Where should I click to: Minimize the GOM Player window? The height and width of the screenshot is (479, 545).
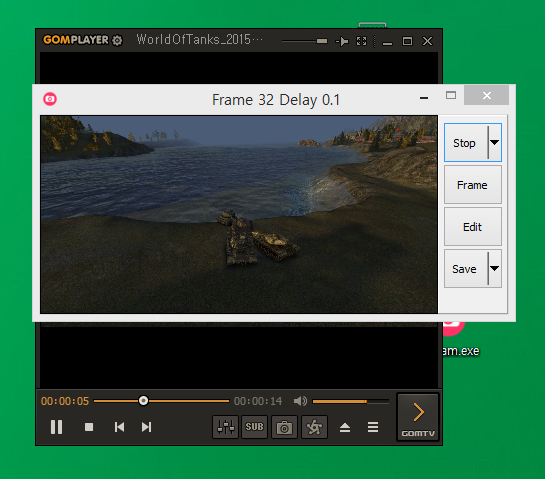(387, 43)
